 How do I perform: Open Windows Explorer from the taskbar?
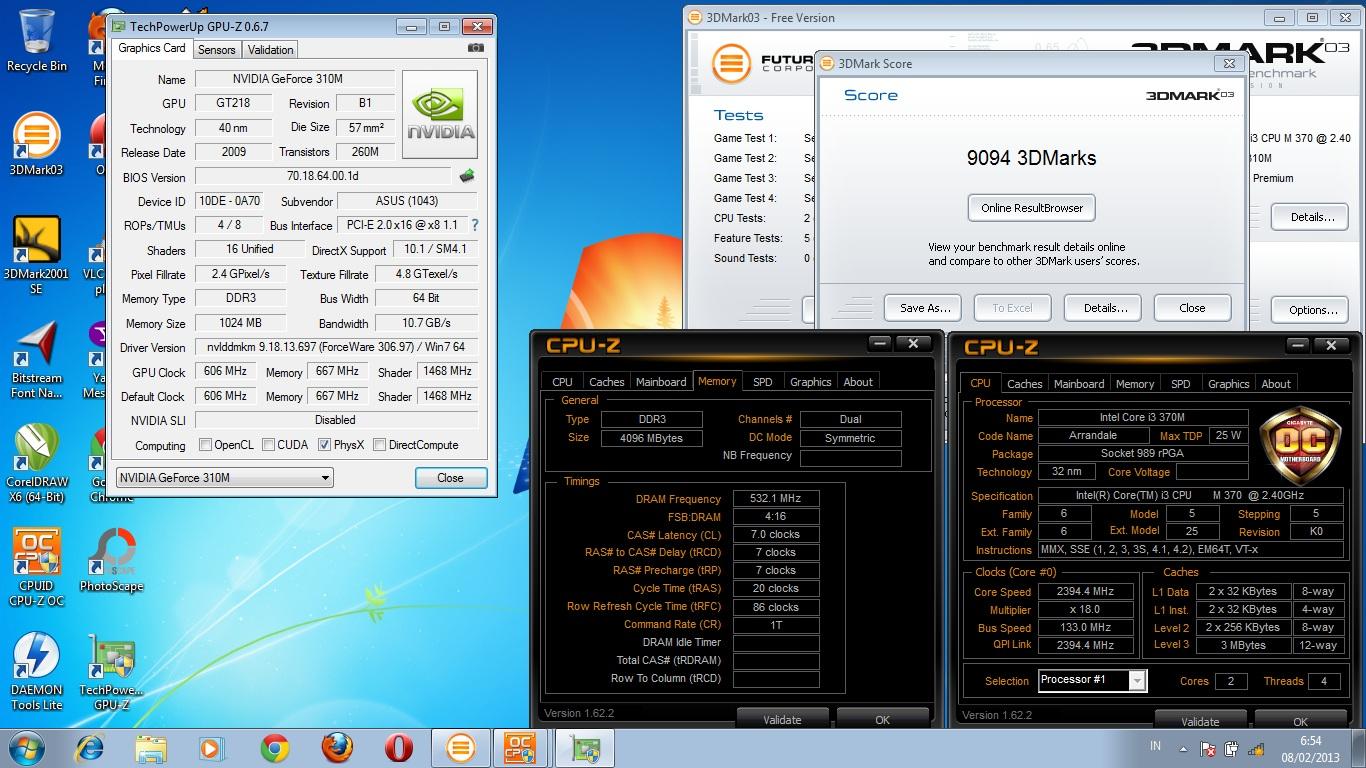tap(151, 748)
